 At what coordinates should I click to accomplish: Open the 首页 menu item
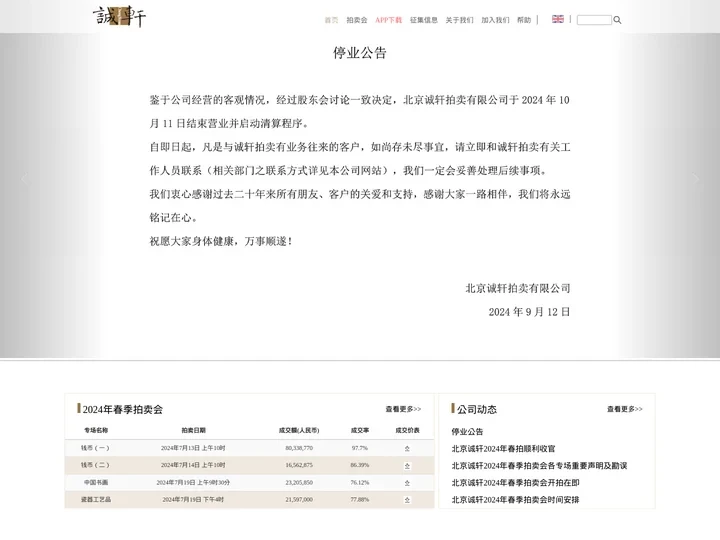(x=331, y=20)
